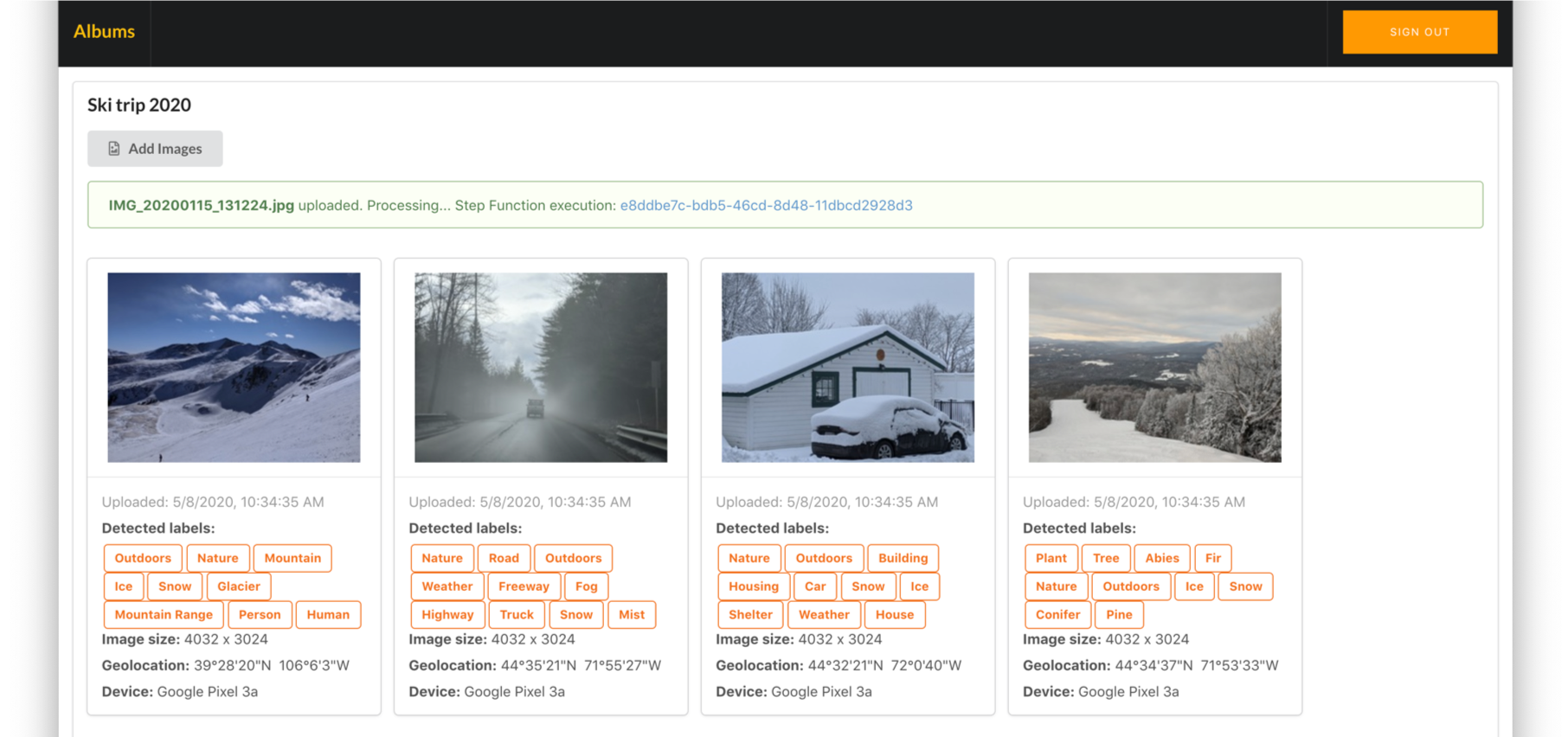Click geolocation 44°34'37"N 71°53'33"W text
Image resolution: width=1568 pixels, height=737 pixels.
point(1197,665)
